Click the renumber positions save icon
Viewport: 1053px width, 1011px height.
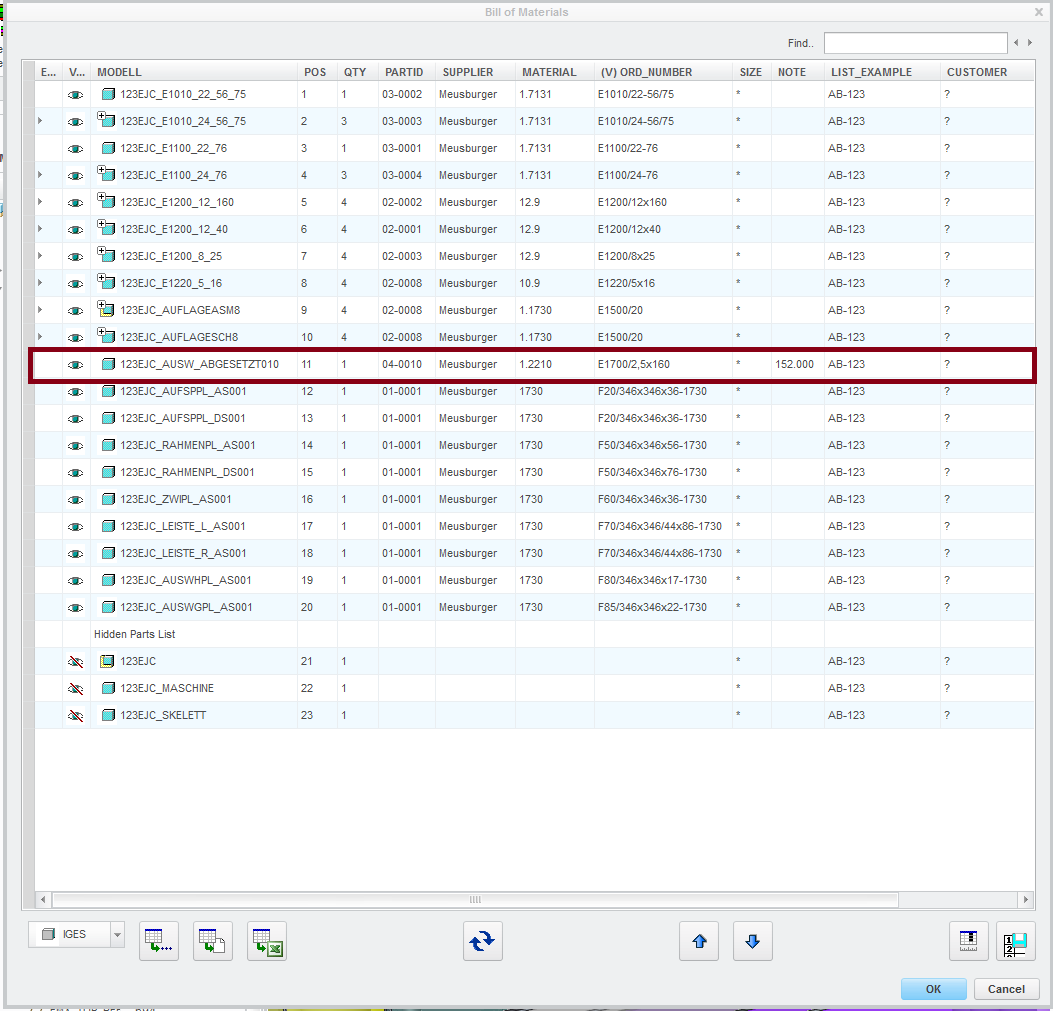[x=1015, y=940]
